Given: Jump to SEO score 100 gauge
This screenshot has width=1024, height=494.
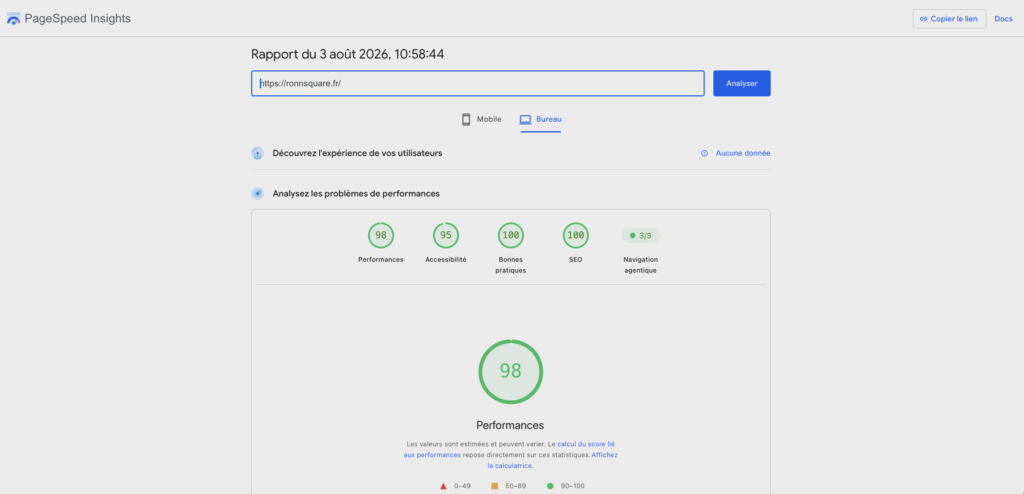Looking at the screenshot, I should (575, 235).
